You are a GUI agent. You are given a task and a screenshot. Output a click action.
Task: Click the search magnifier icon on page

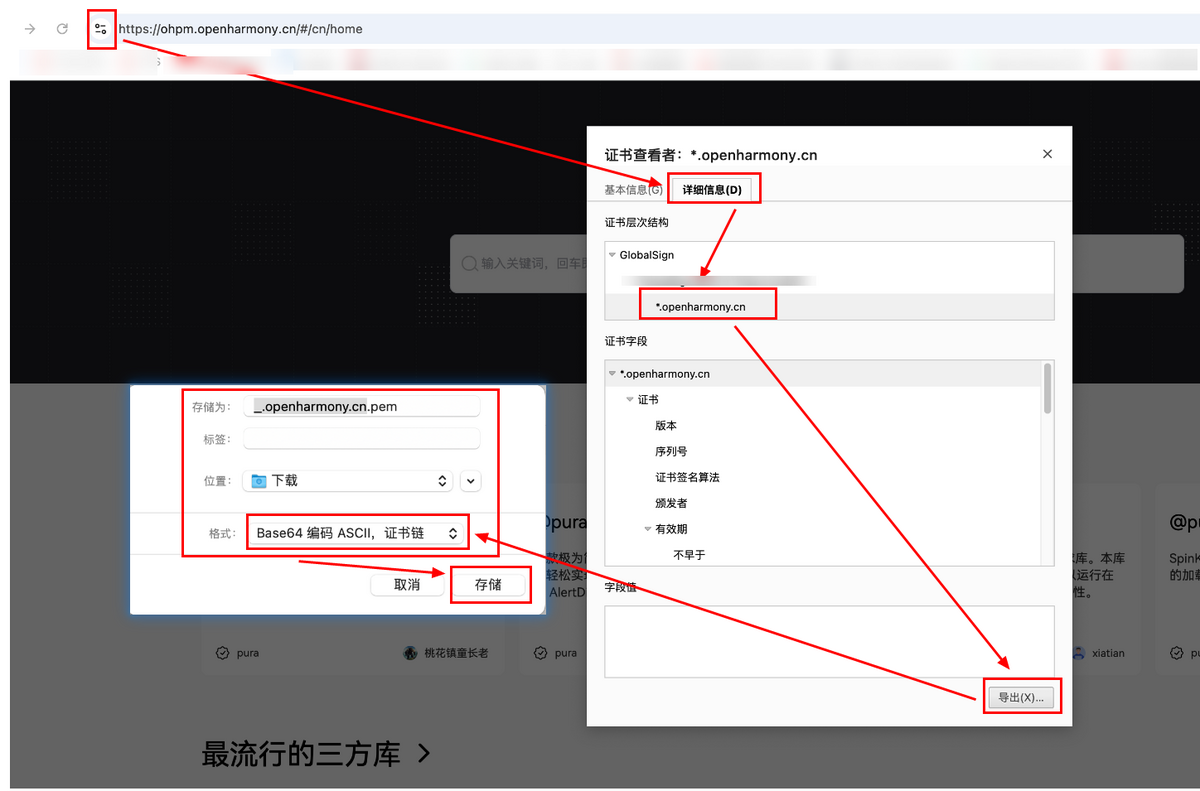click(x=468, y=263)
